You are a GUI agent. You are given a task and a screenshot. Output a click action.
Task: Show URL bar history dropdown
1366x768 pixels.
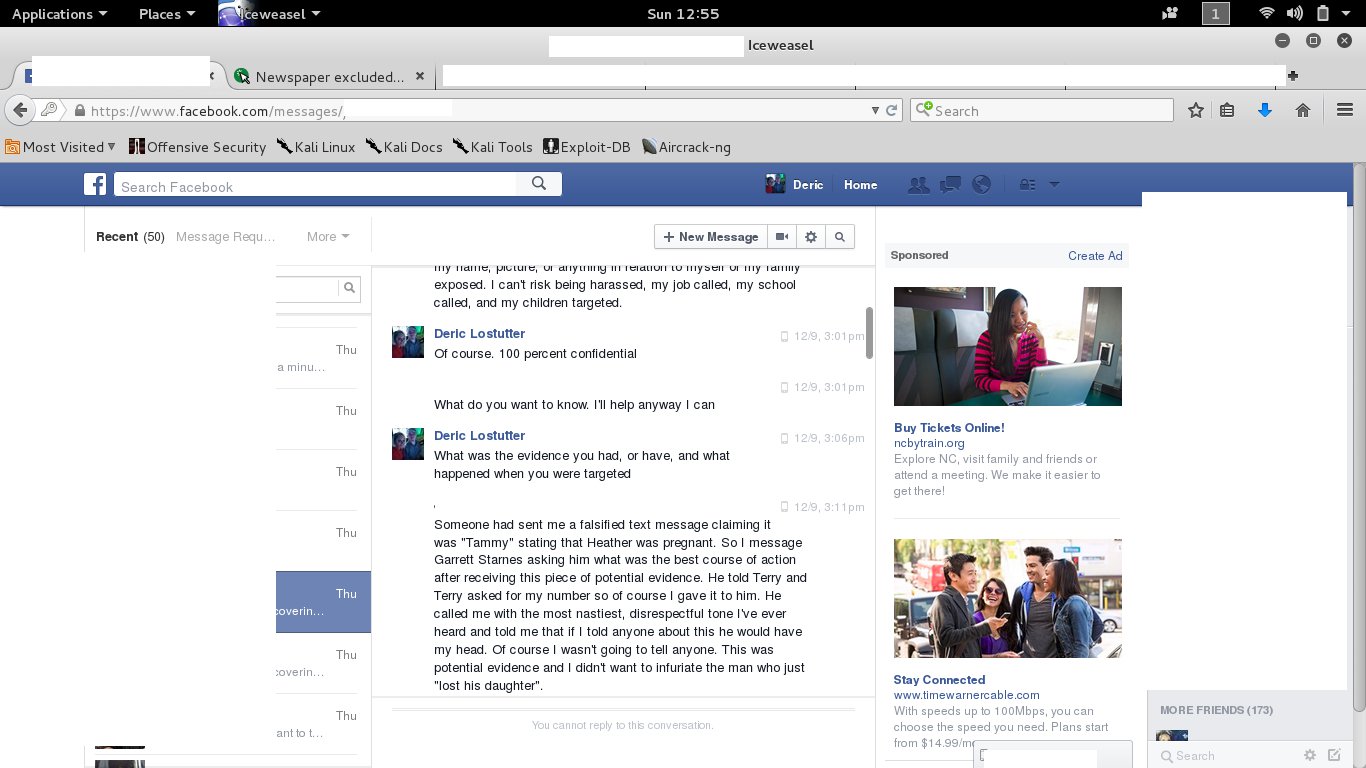pyautogui.click(x=875, y=111)
